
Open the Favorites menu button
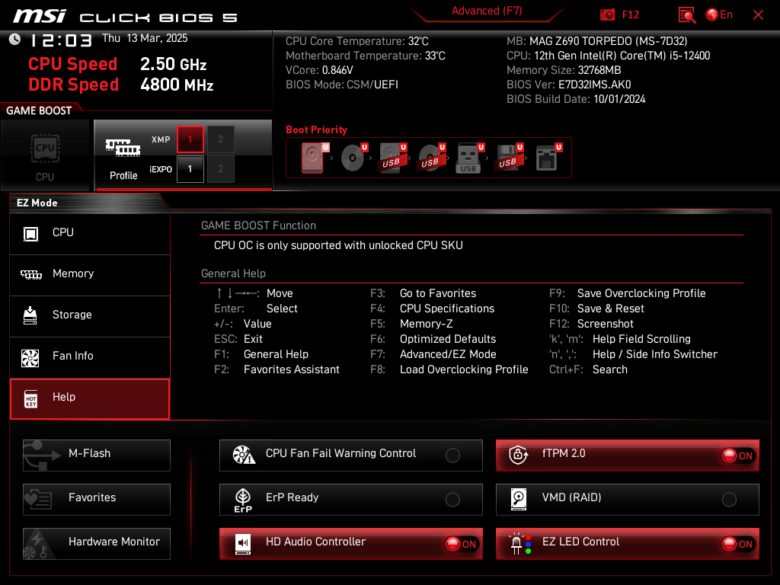tap(97, 499)
